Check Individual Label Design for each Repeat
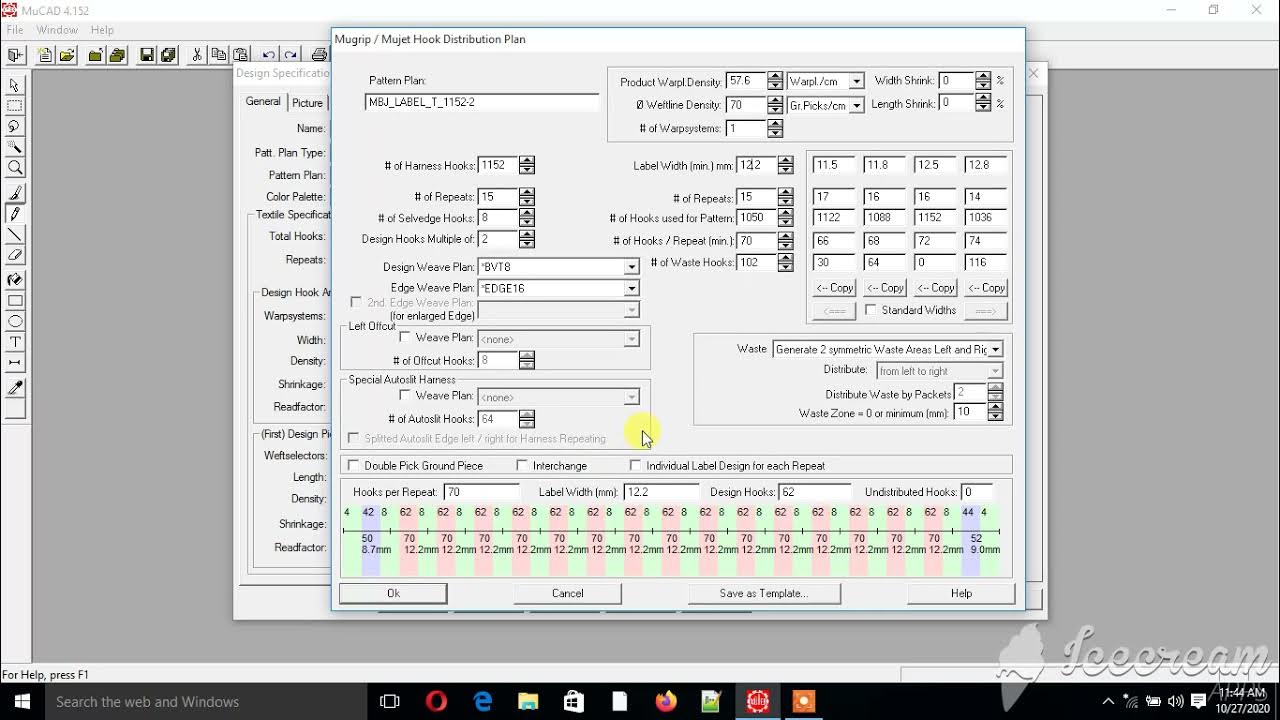 click(635, 466)
